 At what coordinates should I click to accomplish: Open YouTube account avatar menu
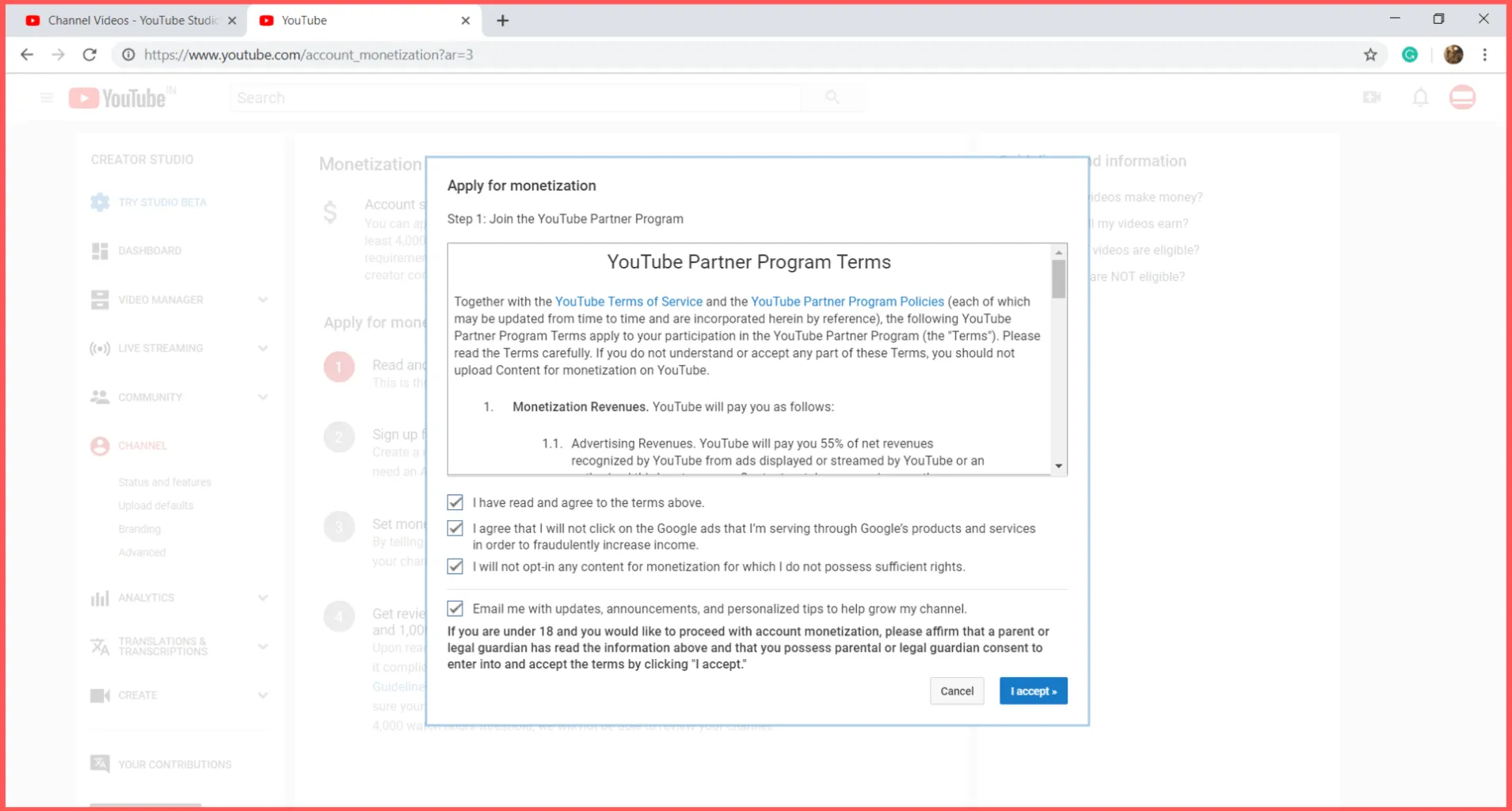point(1462,97)
